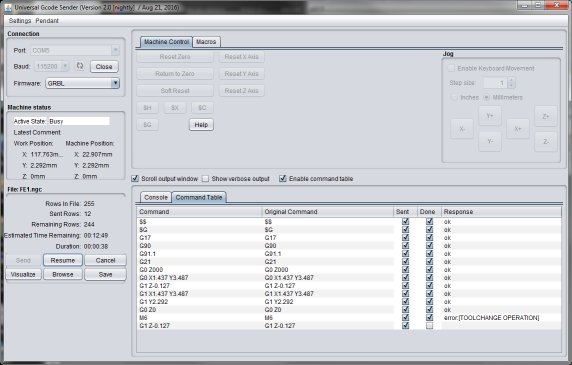Click the Help button
The image size is (572, 365).
coord(201,125)
